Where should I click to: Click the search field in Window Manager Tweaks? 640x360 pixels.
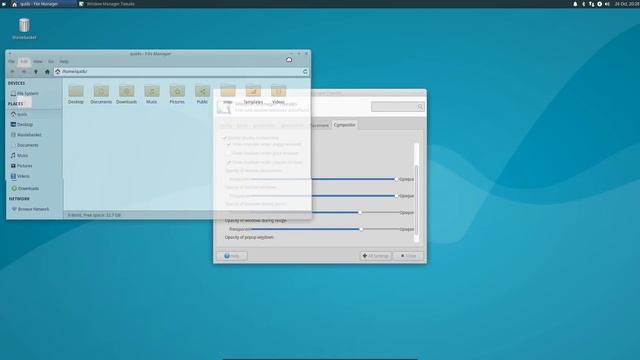tap(398, 107)
